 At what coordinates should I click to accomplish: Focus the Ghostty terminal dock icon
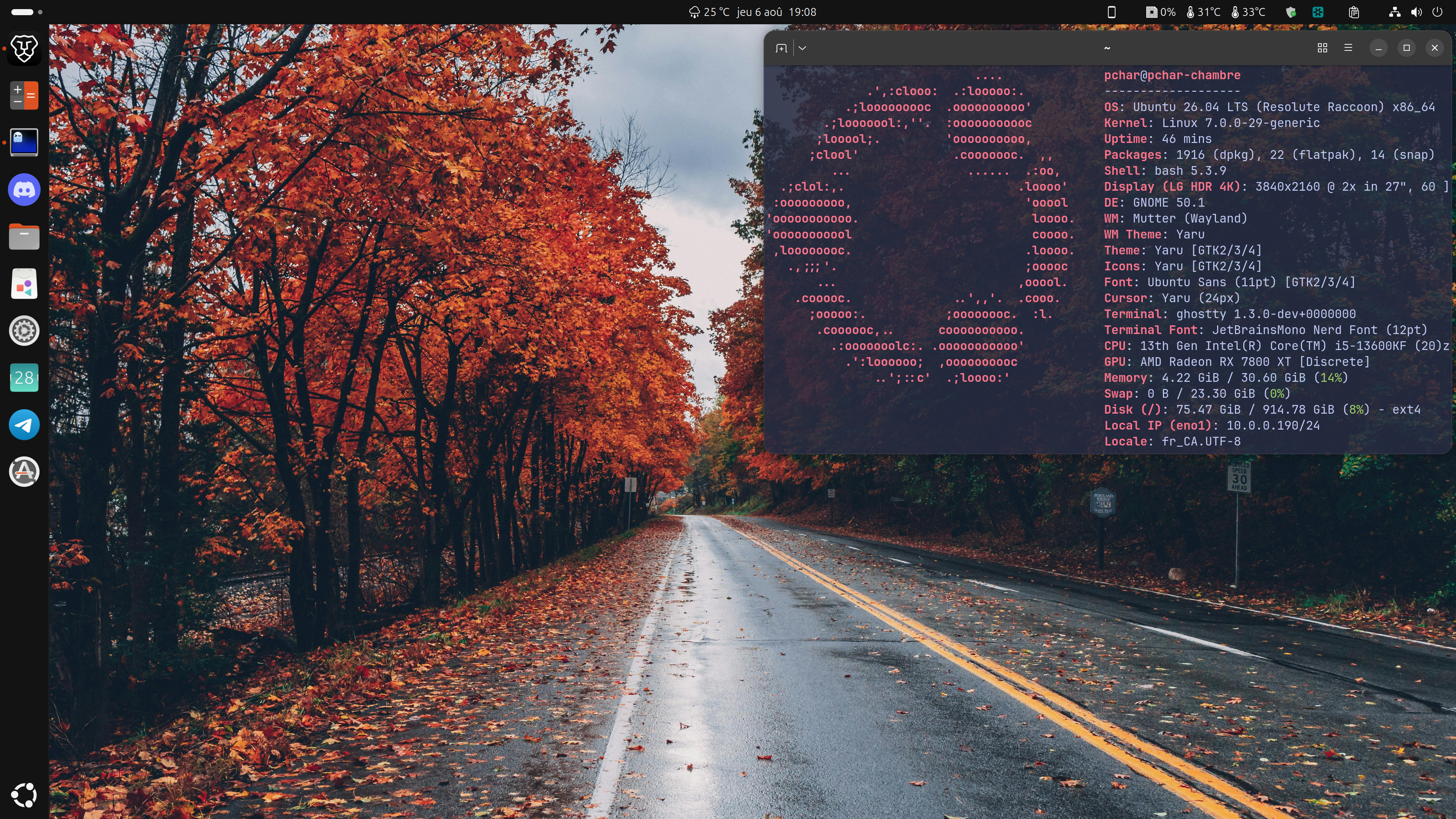[x=24, y=142]
